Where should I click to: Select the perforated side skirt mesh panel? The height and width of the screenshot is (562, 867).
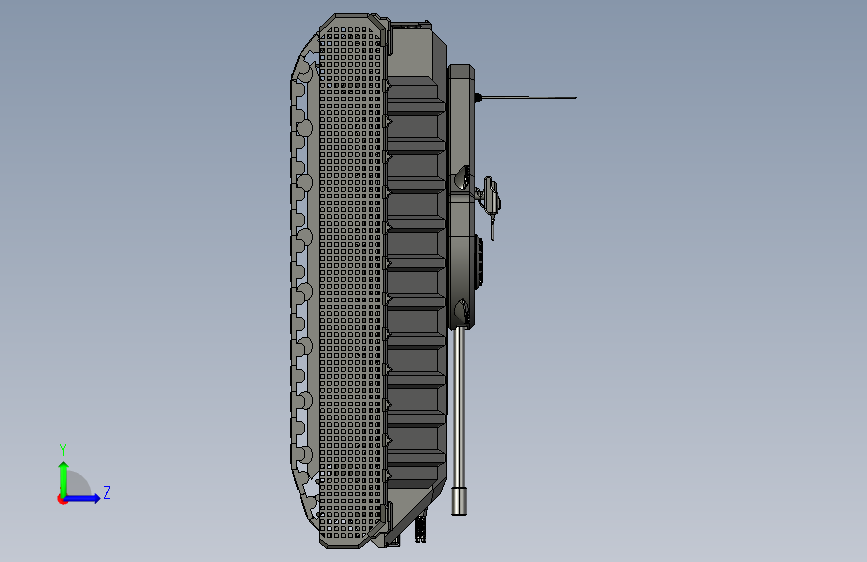[351, 282]
